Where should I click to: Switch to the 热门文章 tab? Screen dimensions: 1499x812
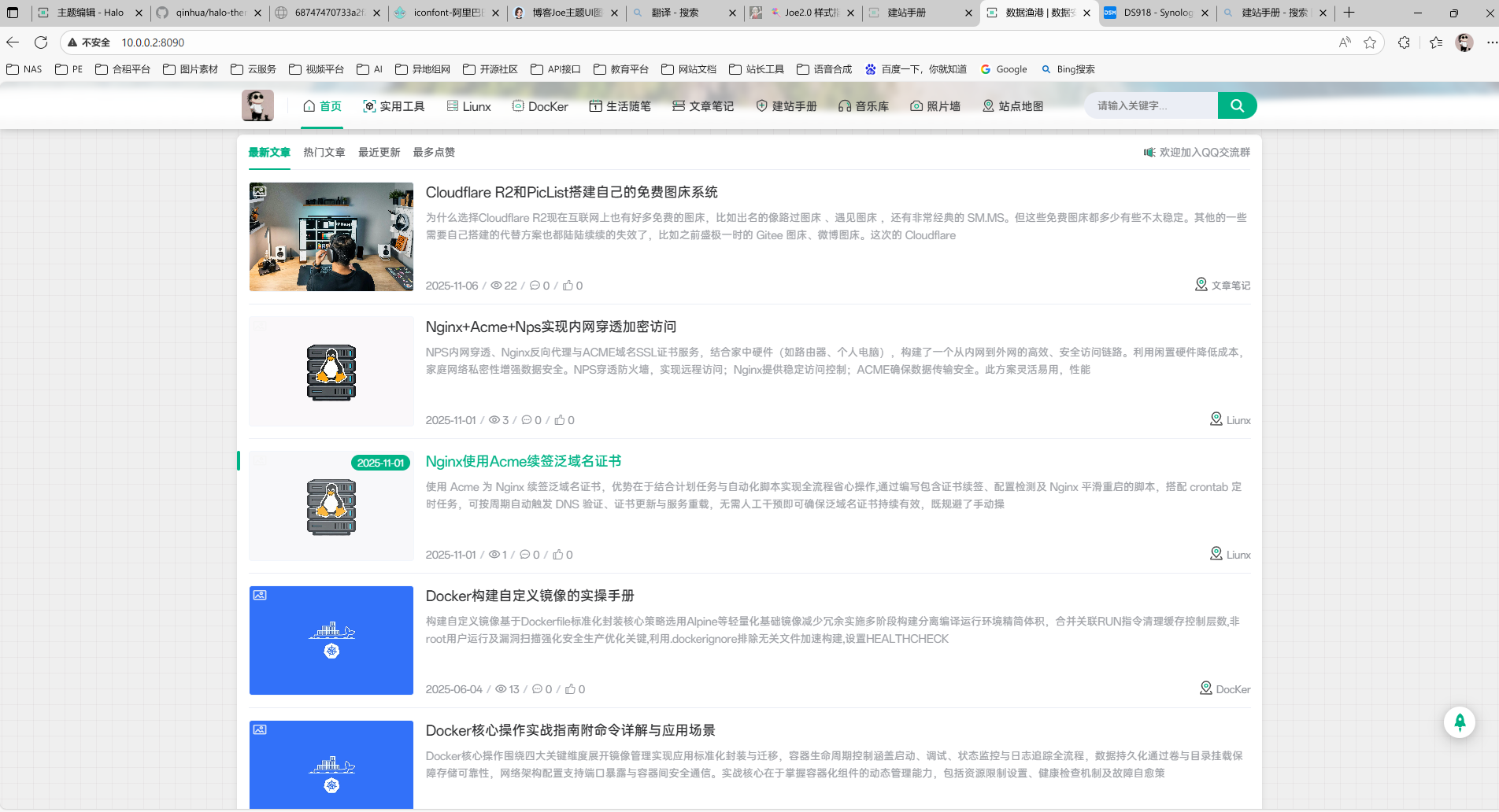coord(324,152)
